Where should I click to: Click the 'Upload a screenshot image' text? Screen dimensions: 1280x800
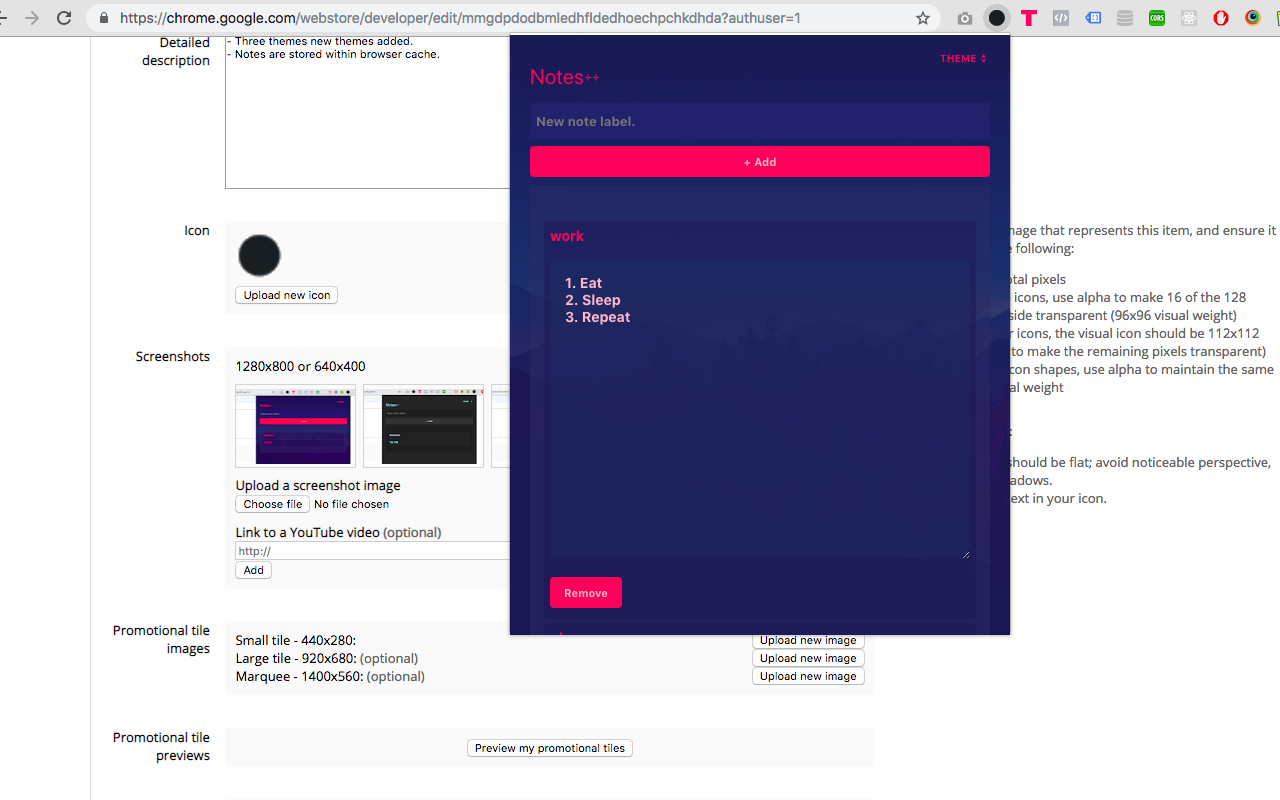pos(318,485)
